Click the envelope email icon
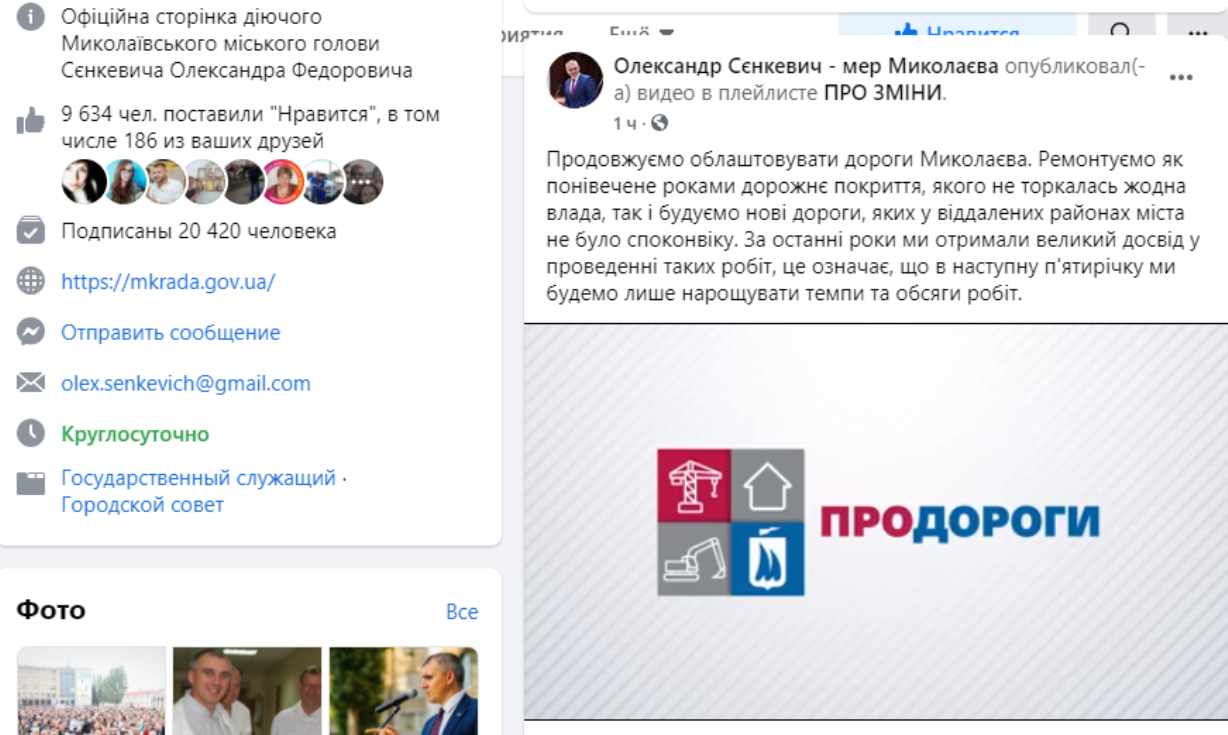1228x735 pixels. (31, 383)
